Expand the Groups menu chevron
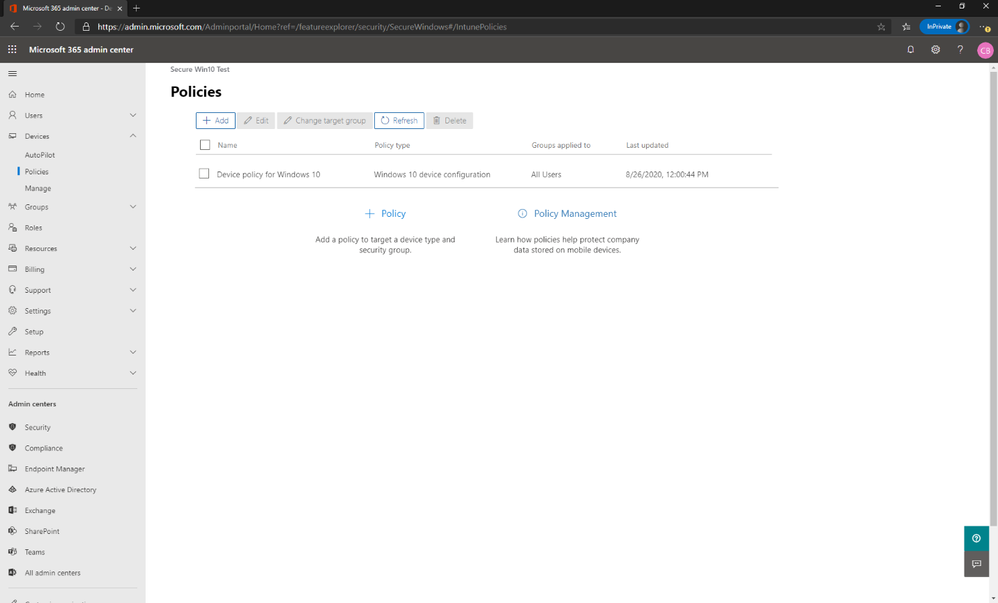The width and height of the screenshot is (998, 603). (133, 207)
